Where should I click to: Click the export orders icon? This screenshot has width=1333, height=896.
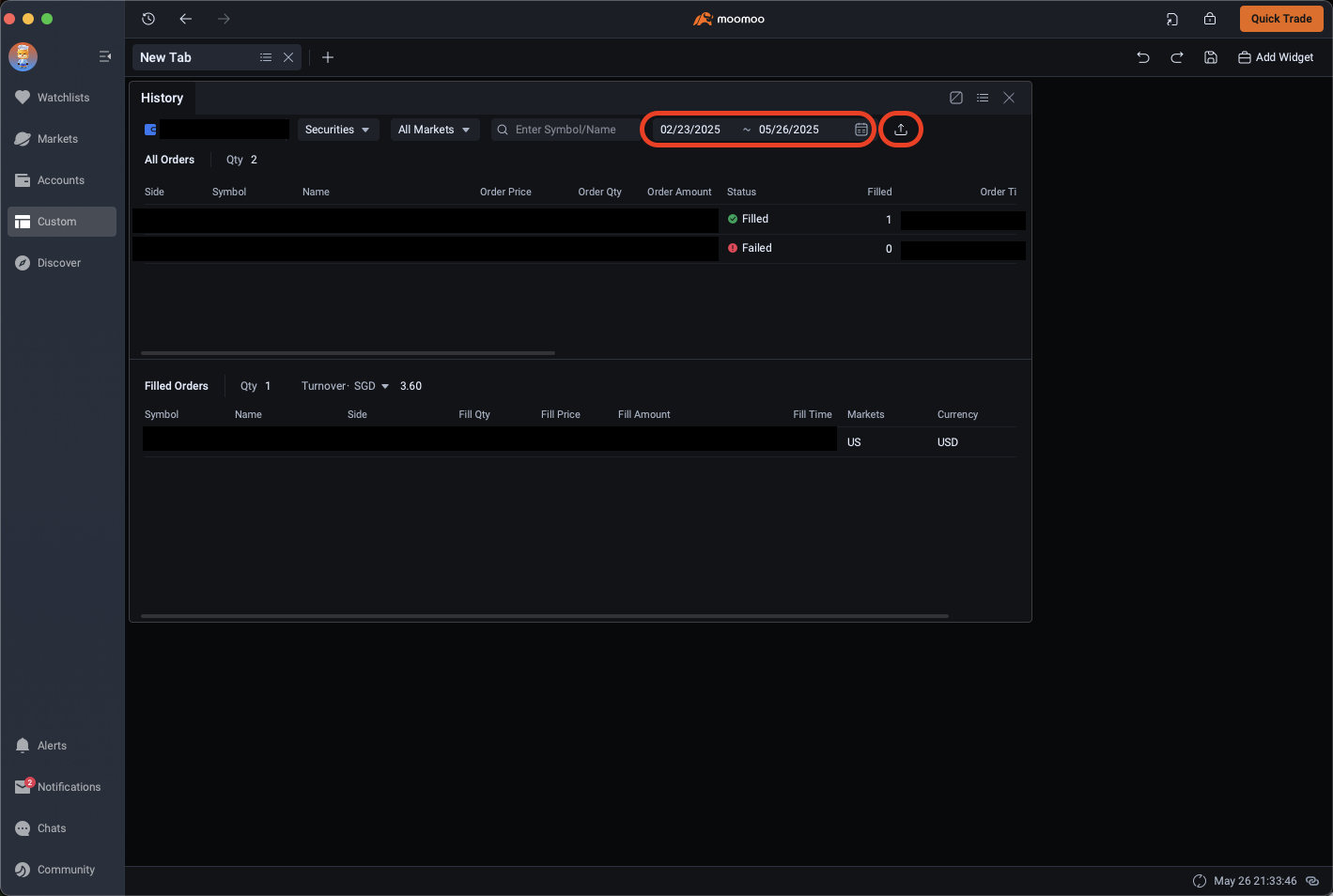(900, 130)
